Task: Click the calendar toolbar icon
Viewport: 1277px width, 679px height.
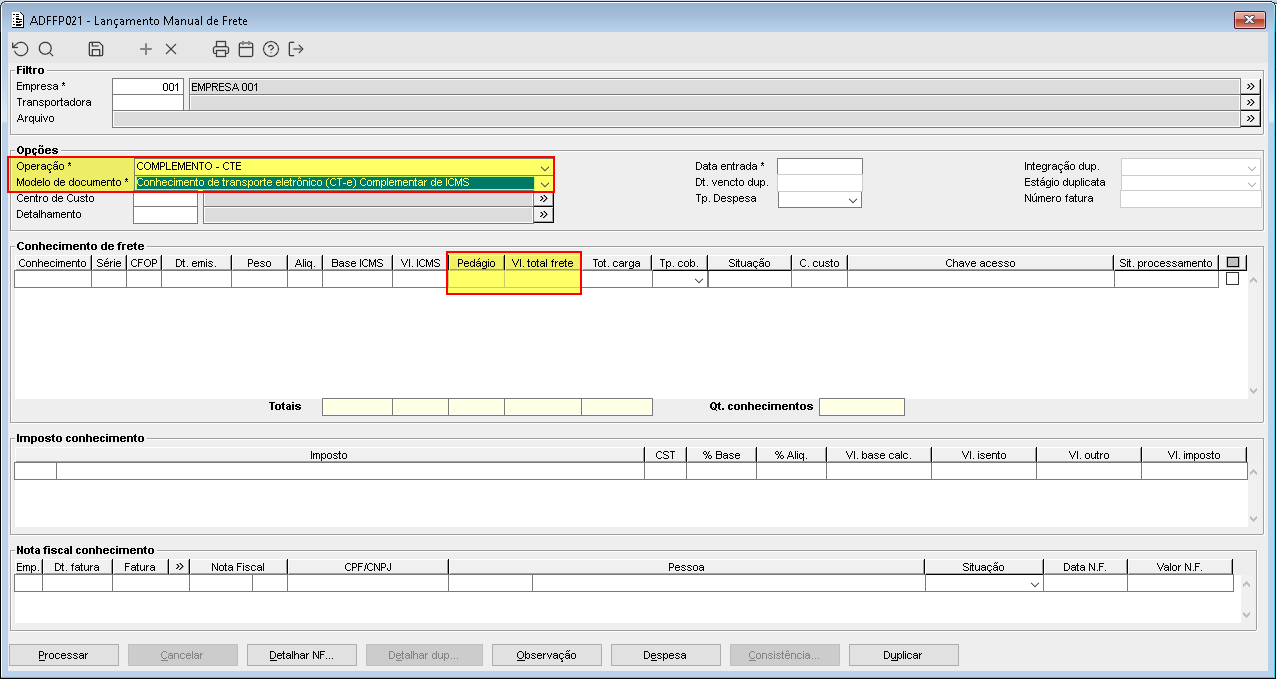Action: (x=246, y=49)
